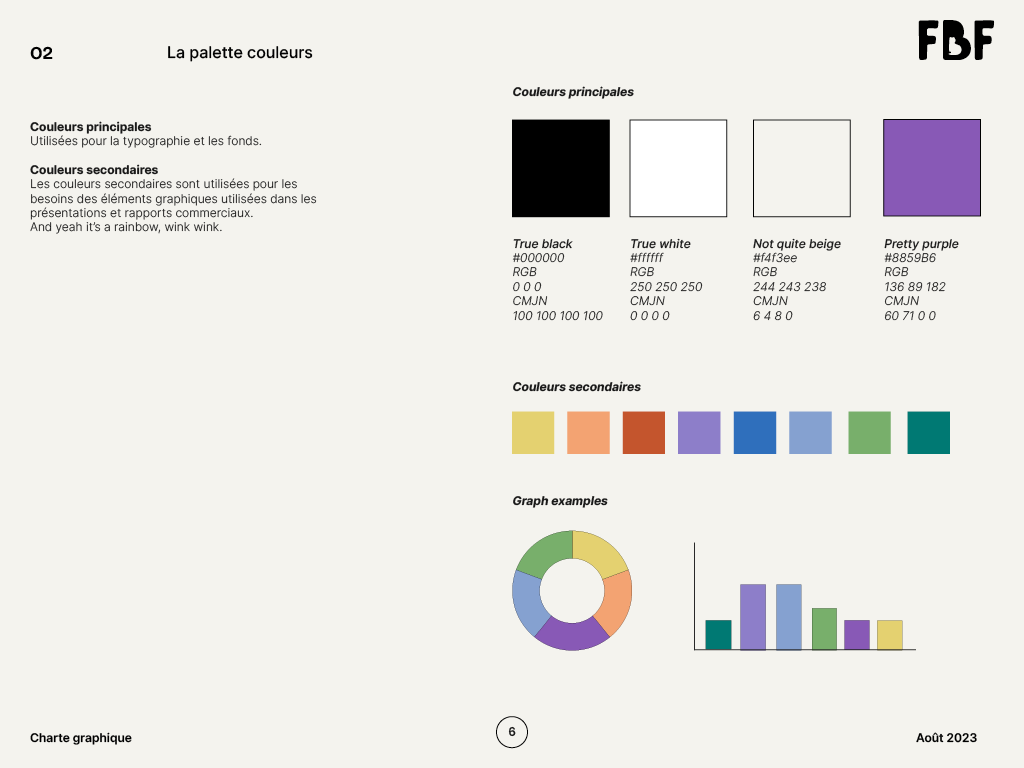Click the Graph examples heading
Image resolution: width=1024 pixels, height=768 pixels.
(560, 501)
